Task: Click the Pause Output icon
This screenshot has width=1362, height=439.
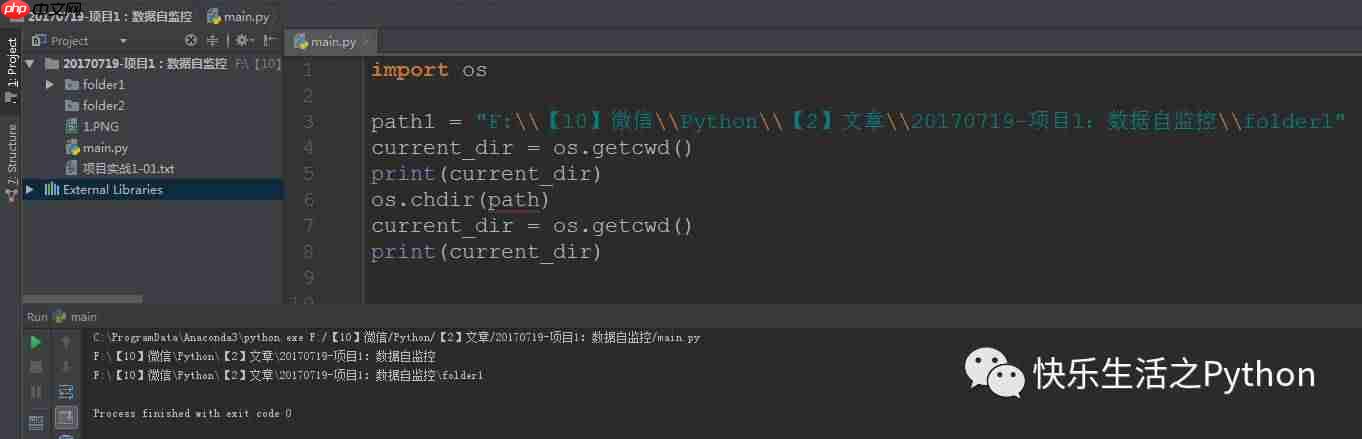Action: click(x=36, y=391)
